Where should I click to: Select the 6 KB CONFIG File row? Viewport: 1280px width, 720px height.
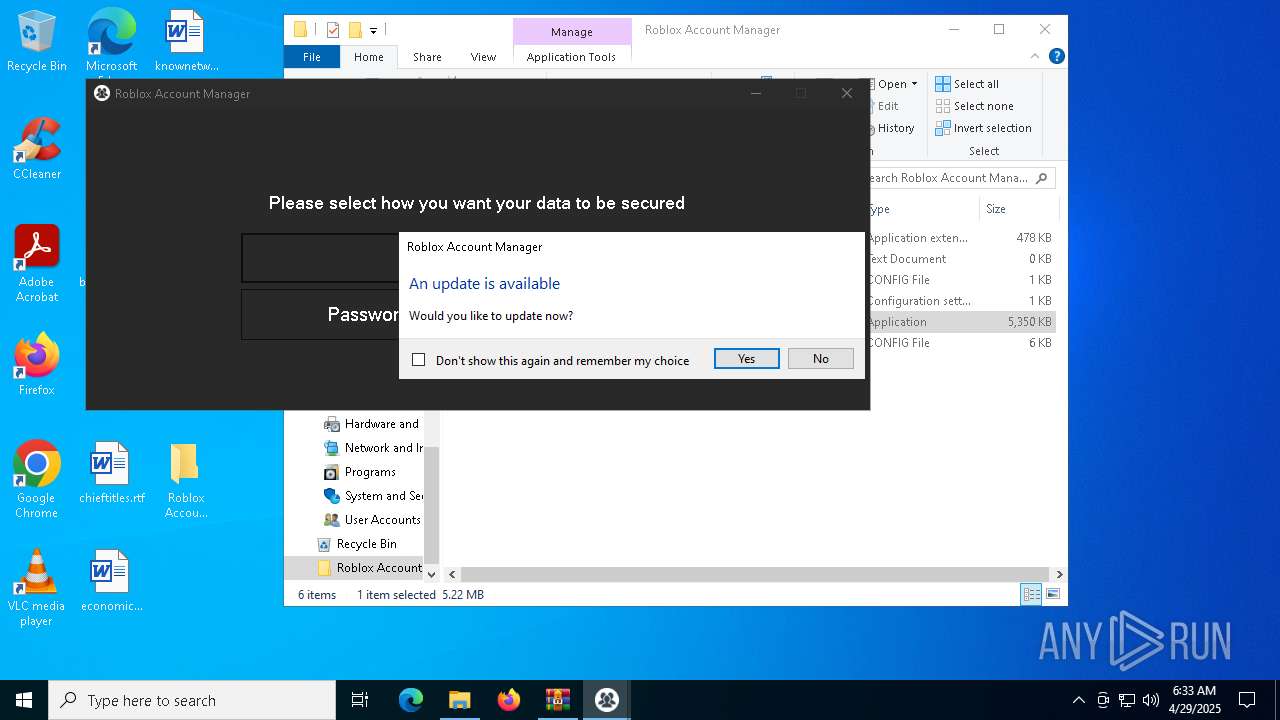point(960,343)
